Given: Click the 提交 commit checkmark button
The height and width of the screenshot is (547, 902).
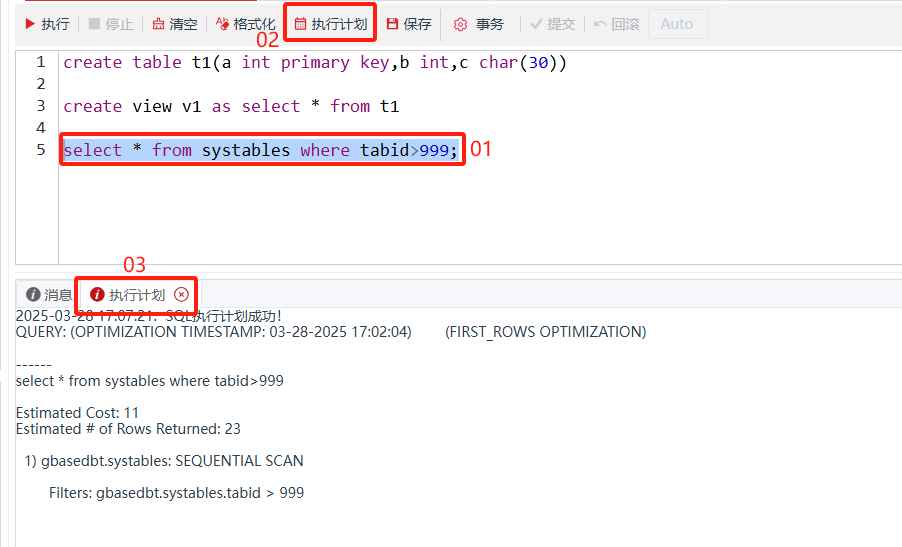Looking at the screenshot, I should pos(537,24).
